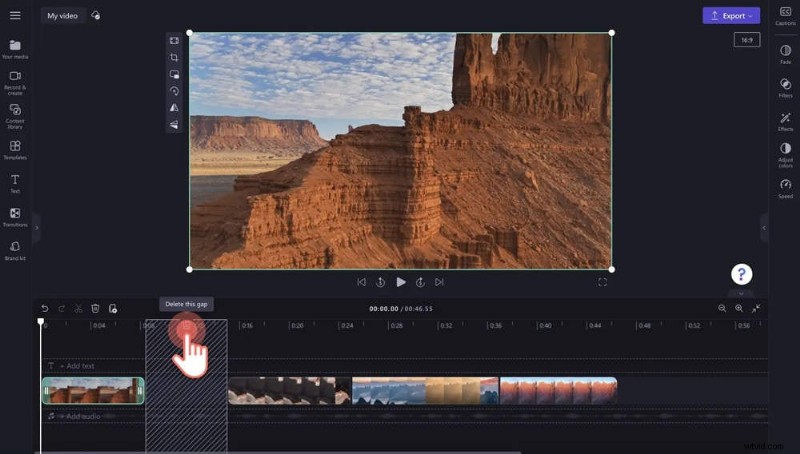Click the Flip horizontal tool

click(174, 108)
